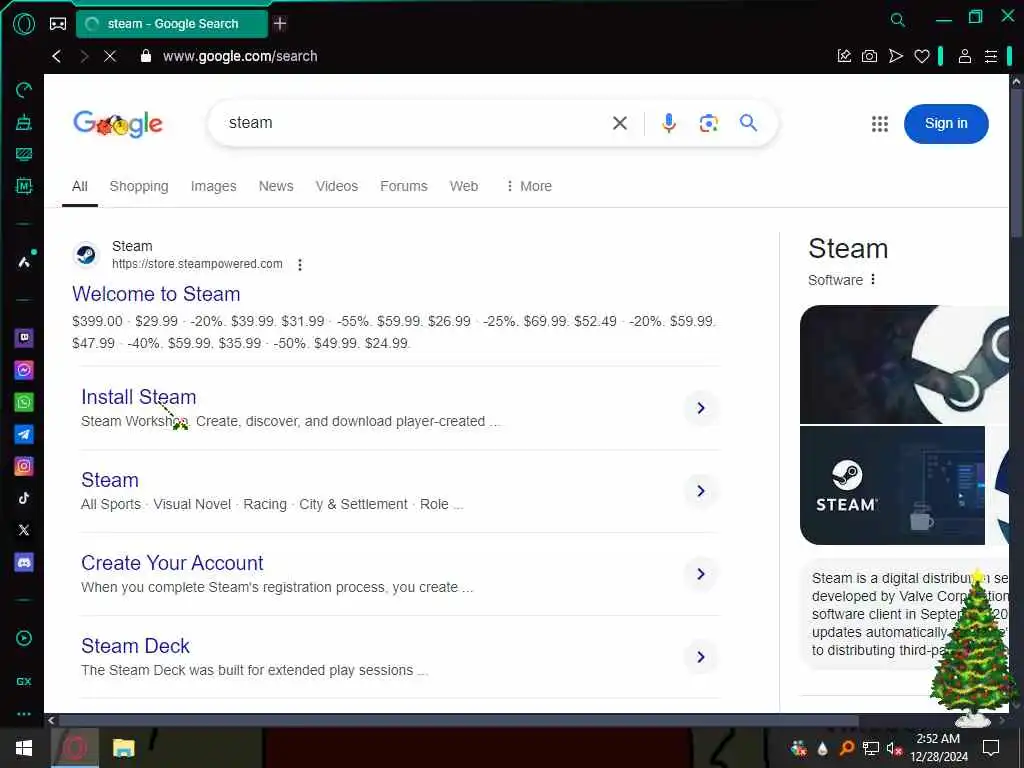This screenshot has height=768, width=1024.
Task: Open the Software panel options dots
Action: (x=872, y=280)
